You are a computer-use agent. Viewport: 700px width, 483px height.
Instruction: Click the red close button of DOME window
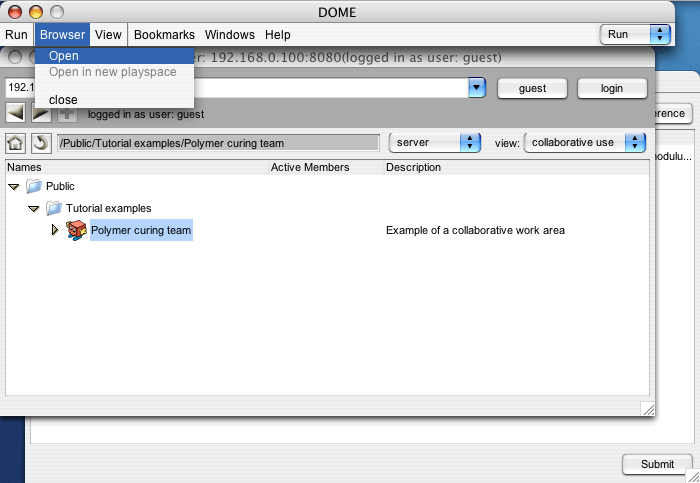(15, 12)
